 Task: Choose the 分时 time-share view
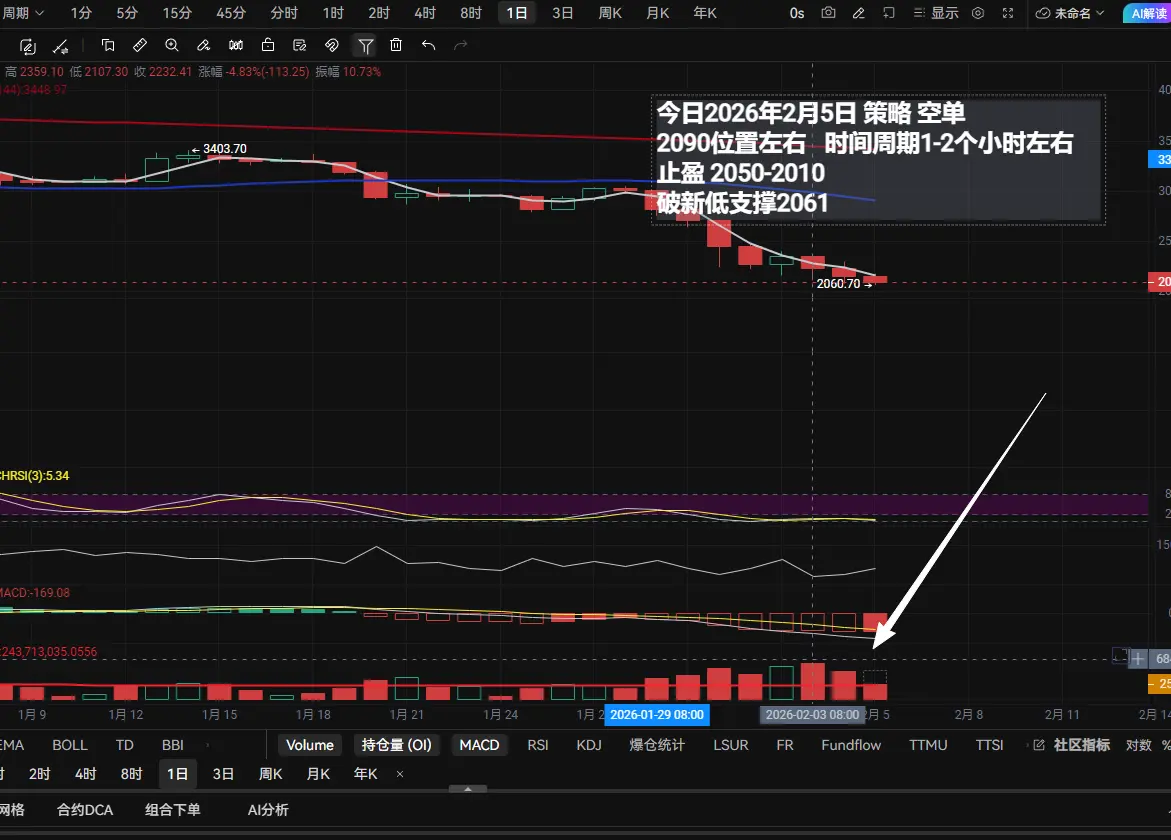284,13
